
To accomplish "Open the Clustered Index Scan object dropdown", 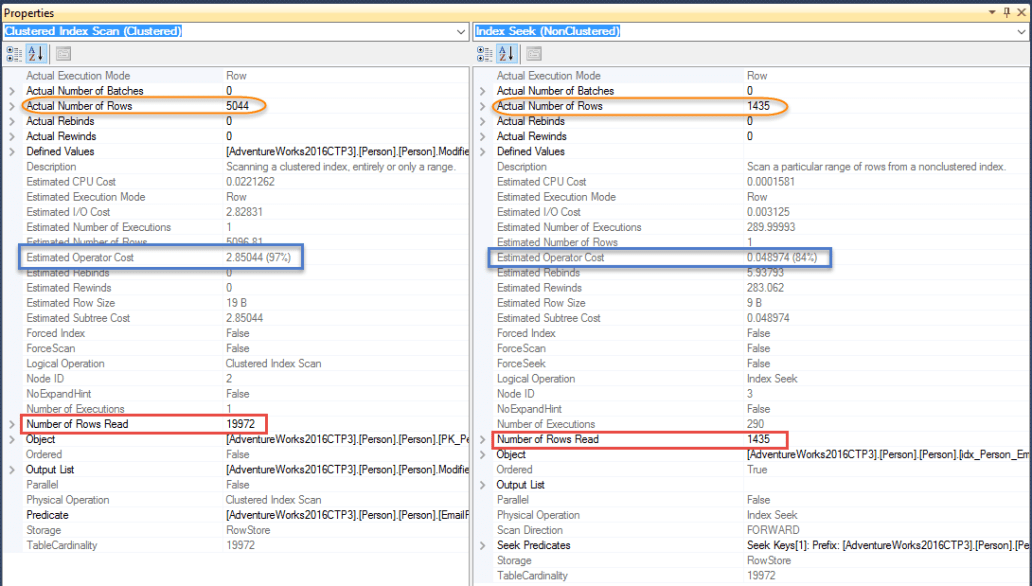I will coord(461,32).
